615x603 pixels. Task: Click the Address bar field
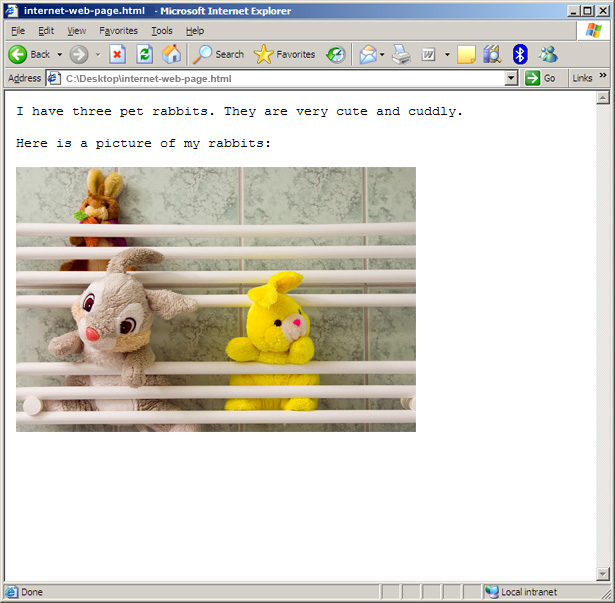282,78
